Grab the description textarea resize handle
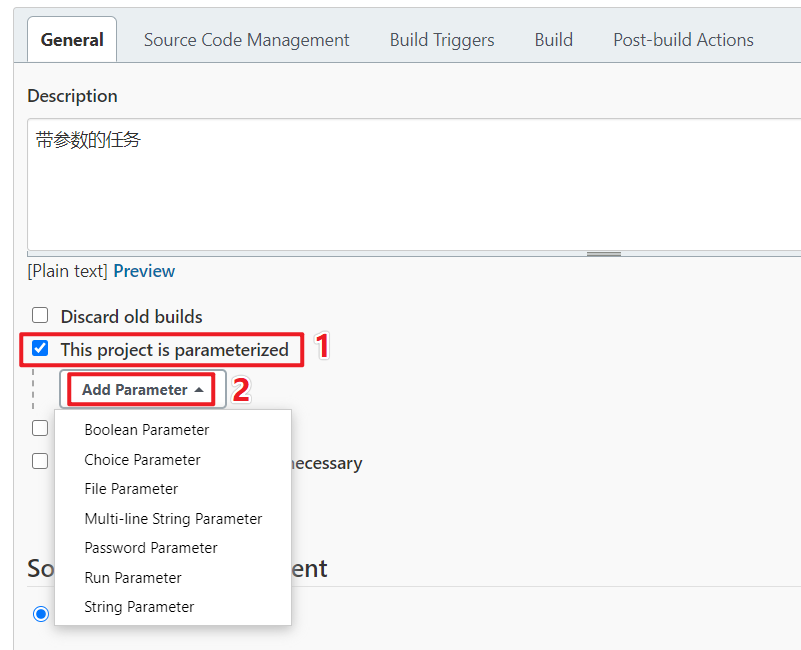Image resolution: width=801 pixels, height=650 pixels. coord(603,254)
